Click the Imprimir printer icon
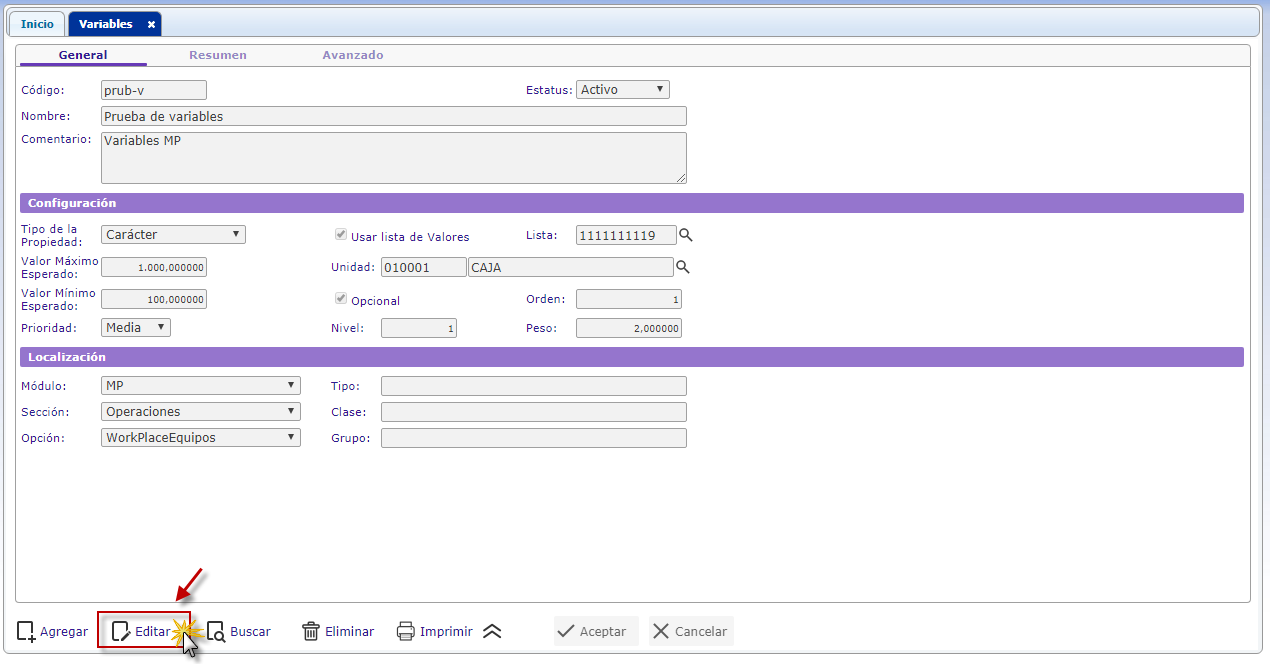Screen dimensions: 1270x664 click(406, 631)
